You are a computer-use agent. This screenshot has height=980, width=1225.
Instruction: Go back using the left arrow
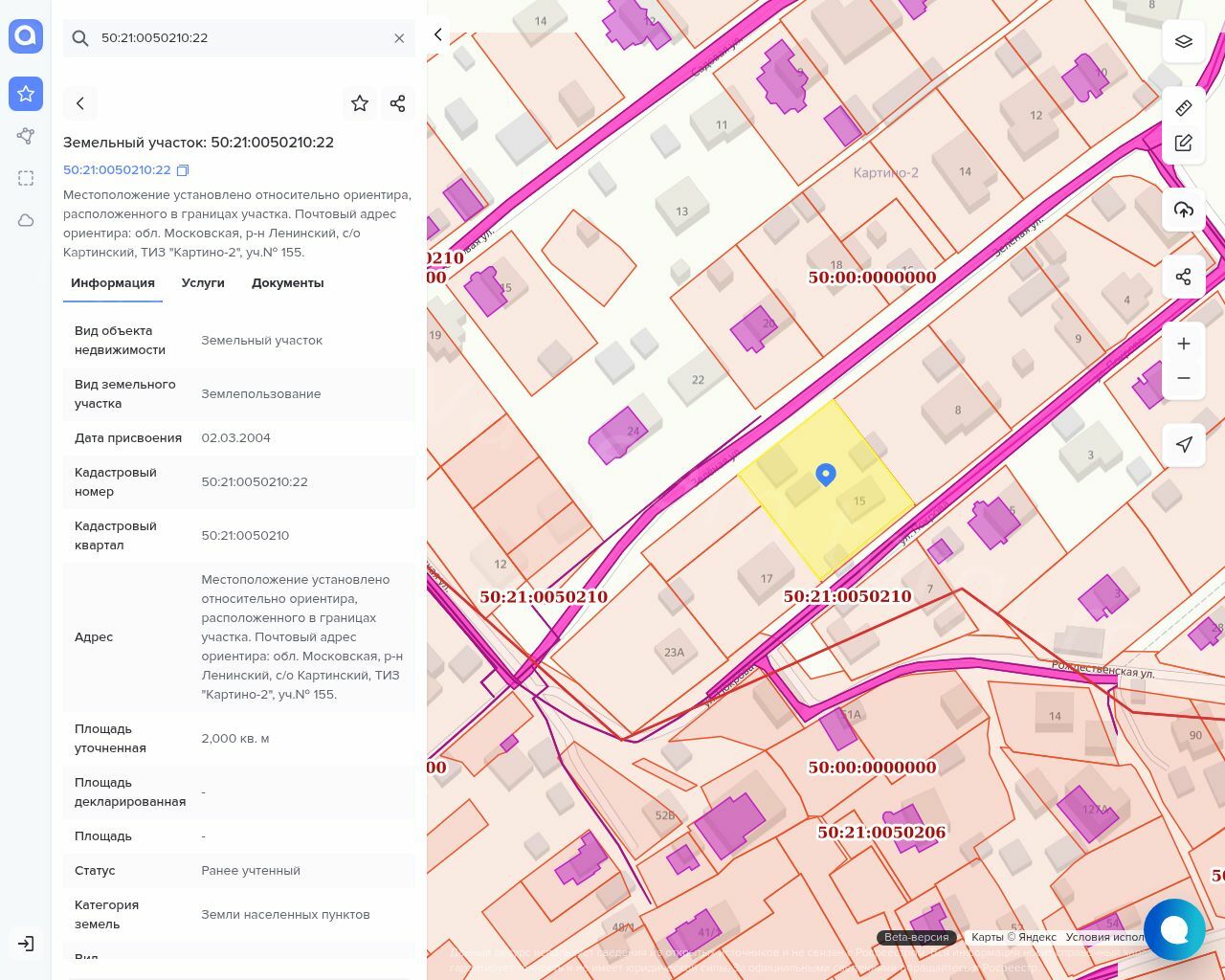(x=80, y=103)
